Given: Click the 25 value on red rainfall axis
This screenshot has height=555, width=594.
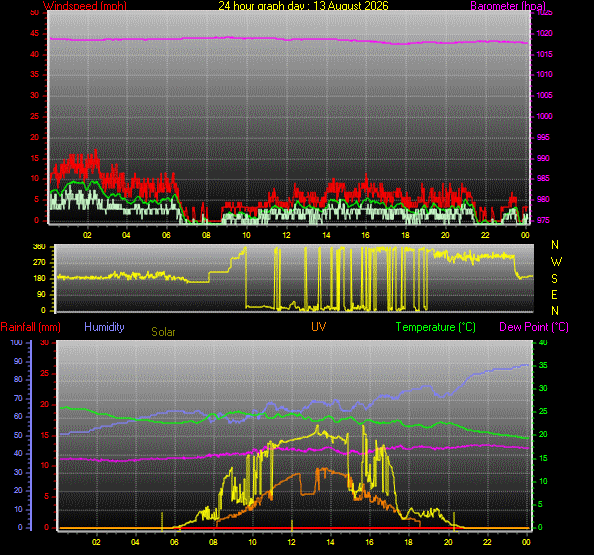Looking at the screenshot, I should tap(45, 374).
